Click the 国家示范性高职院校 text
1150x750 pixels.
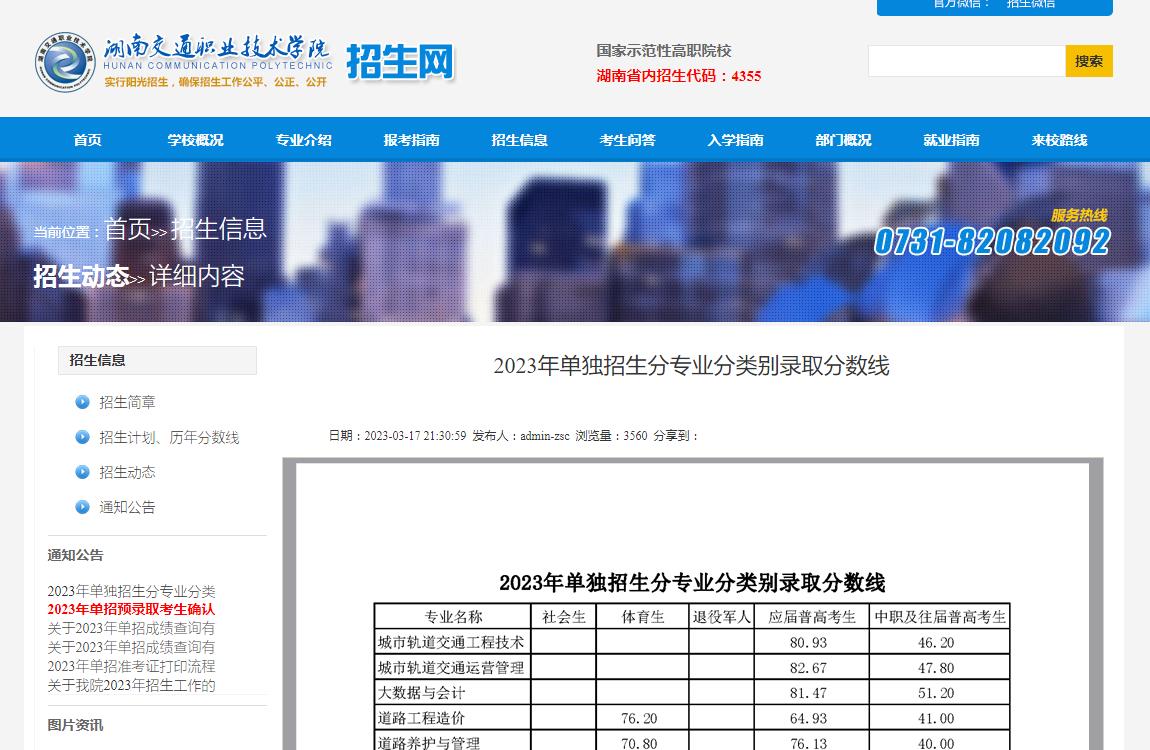coord(664,51)
